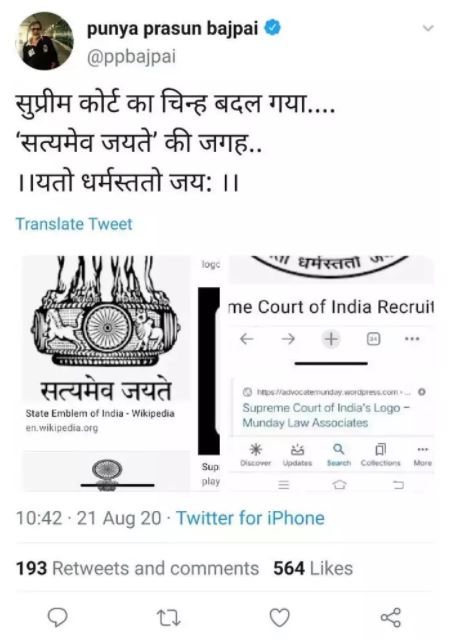Like the tweet with heart icon
This screenshot has width=452, height=640.
pyautogui.click(x=280, y=617)
